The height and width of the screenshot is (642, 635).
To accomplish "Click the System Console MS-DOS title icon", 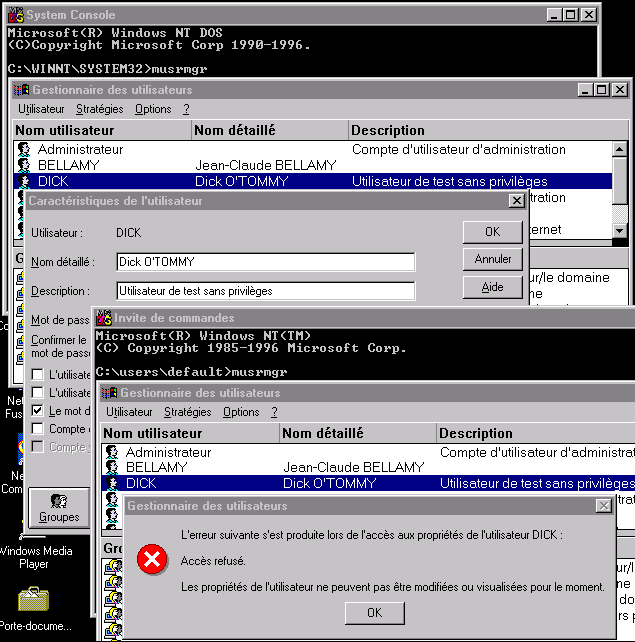I will [x=16, y=15].
